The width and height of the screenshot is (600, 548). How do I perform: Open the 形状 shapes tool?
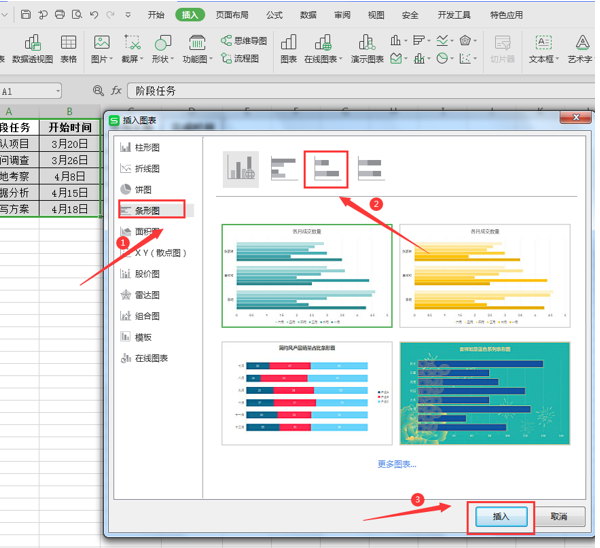coord(163,49)
